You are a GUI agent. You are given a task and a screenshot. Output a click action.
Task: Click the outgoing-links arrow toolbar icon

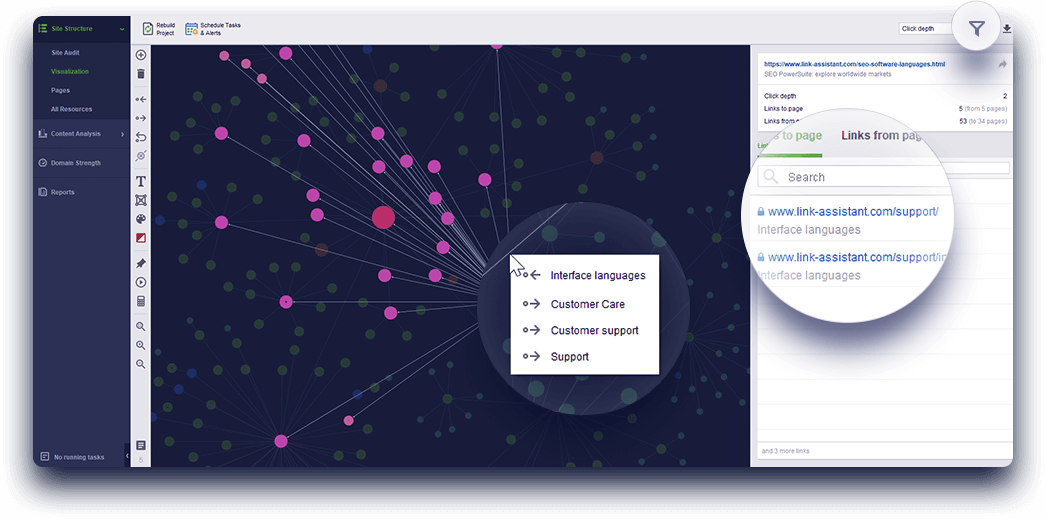[x=141, y=118]
